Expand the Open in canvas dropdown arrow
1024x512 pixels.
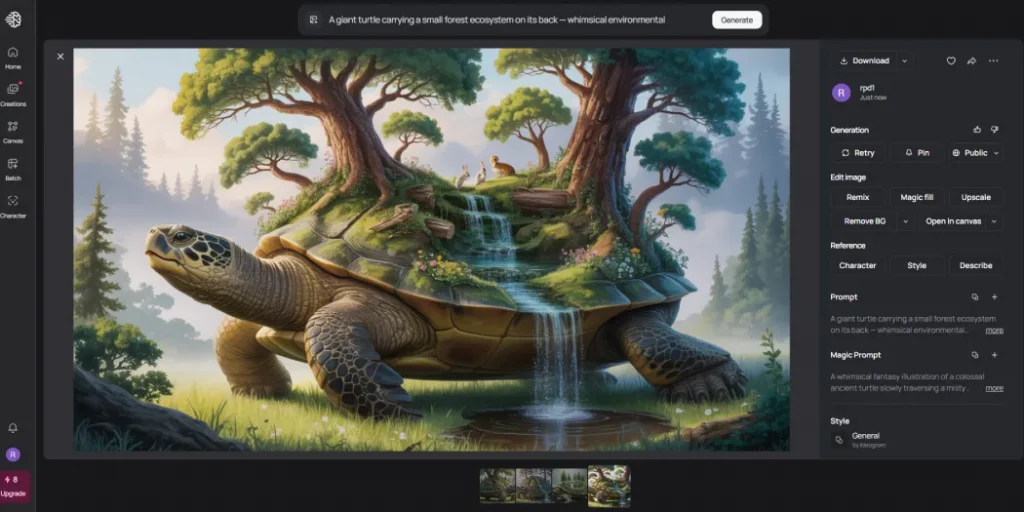coord(994,221)
